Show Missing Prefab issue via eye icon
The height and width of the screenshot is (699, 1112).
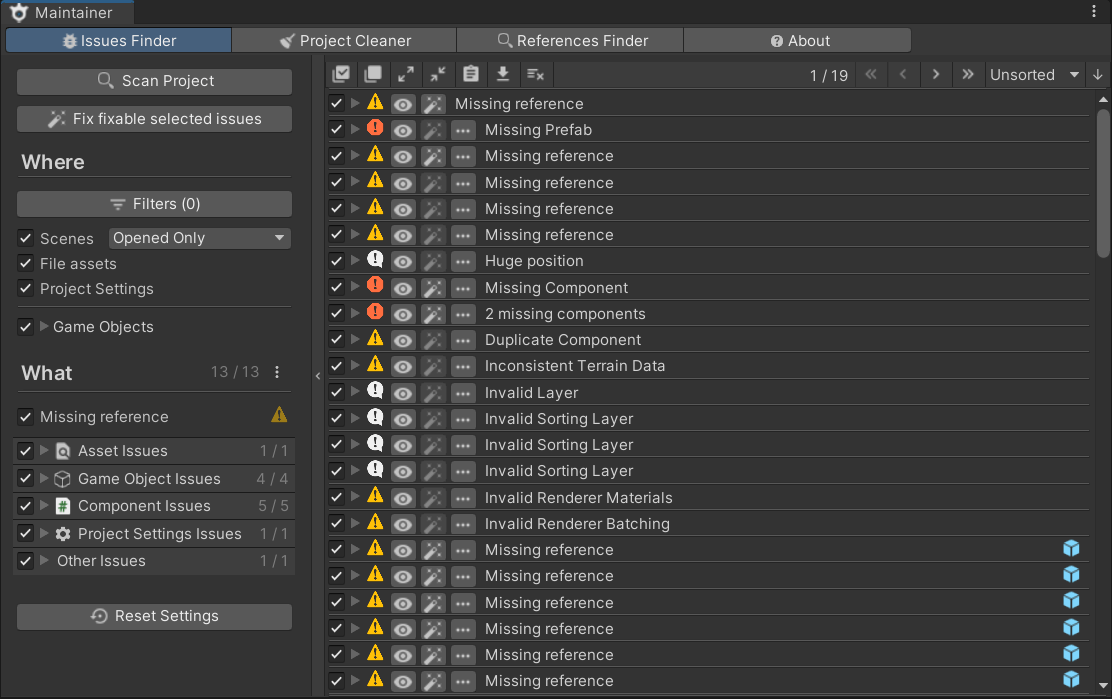pos(403,130)
